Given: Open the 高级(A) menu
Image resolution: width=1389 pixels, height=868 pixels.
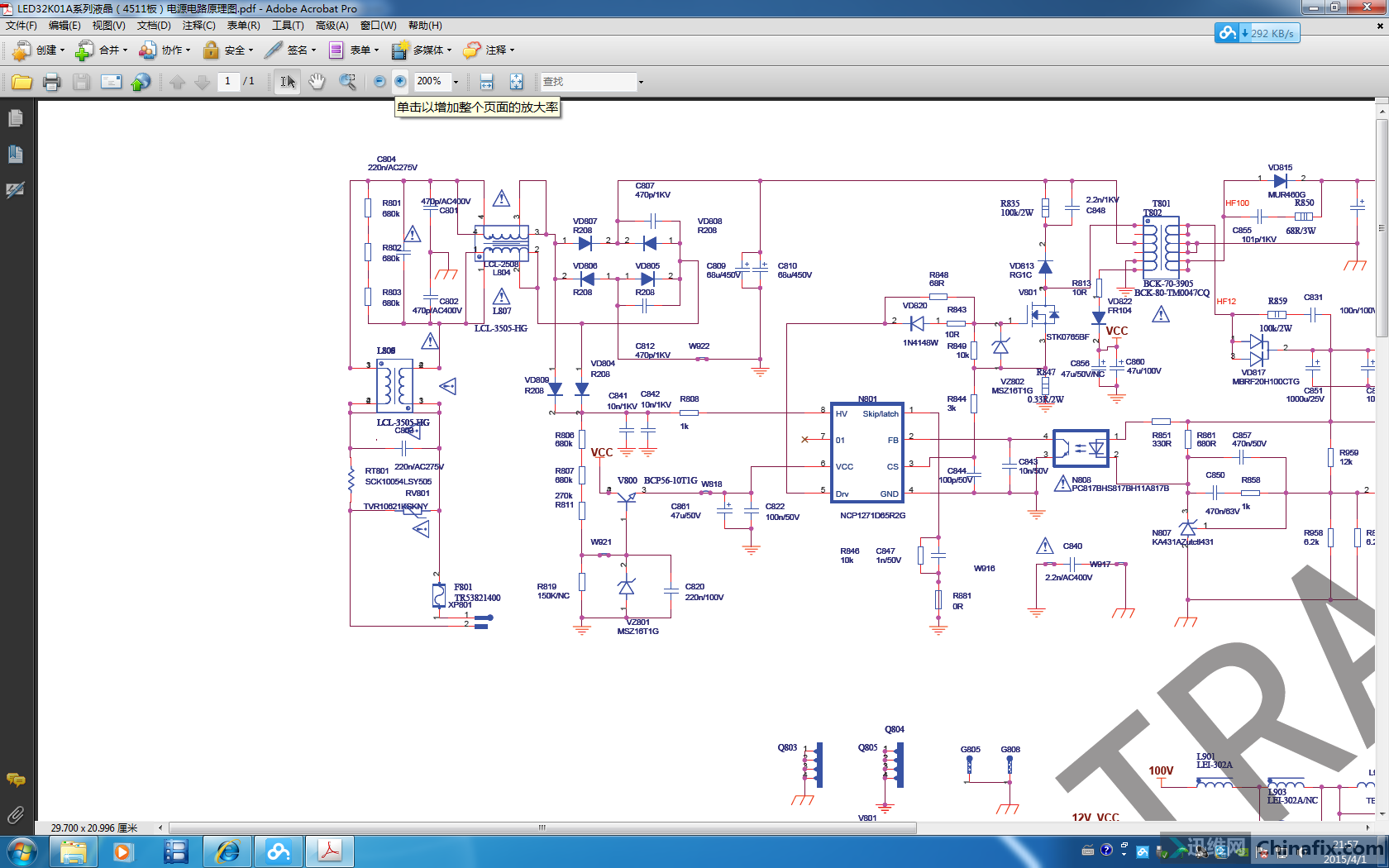Looking at the screenshot, I should tap(332, 26).
